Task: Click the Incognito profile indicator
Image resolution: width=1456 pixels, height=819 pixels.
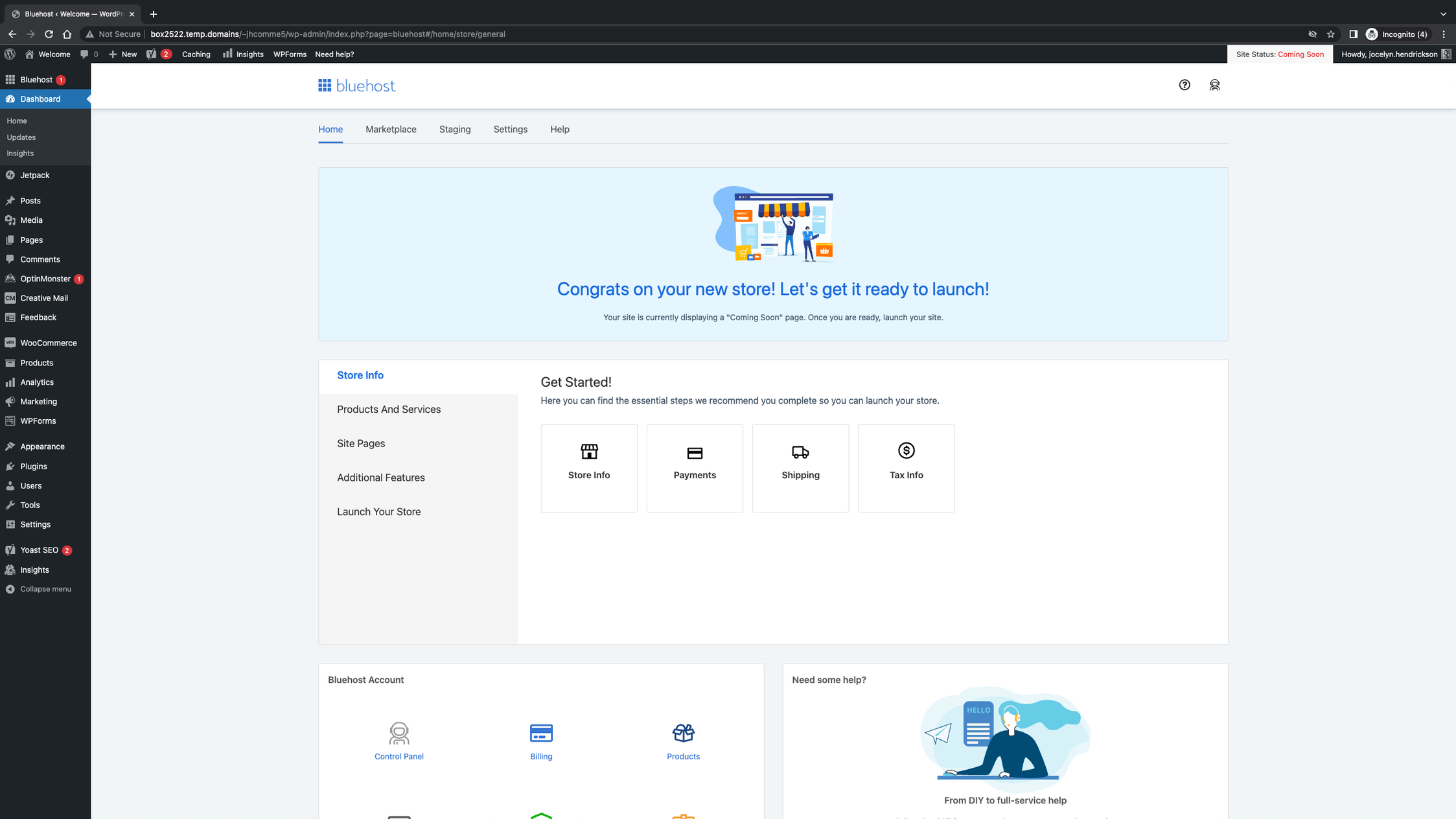Action: [1396, 34]
